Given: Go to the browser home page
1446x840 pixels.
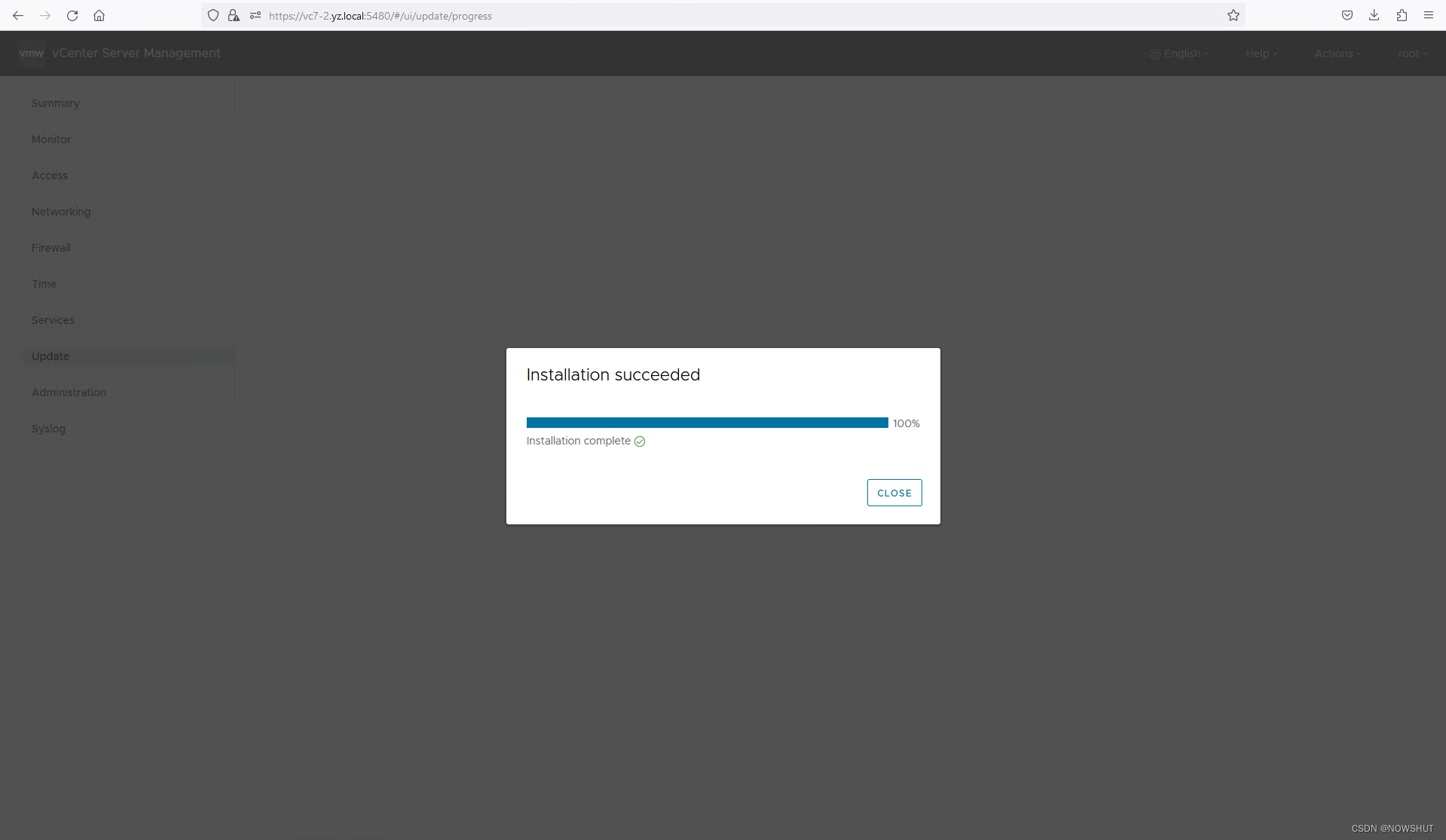Looking at the screenshot, I should (x=99, y=15).
